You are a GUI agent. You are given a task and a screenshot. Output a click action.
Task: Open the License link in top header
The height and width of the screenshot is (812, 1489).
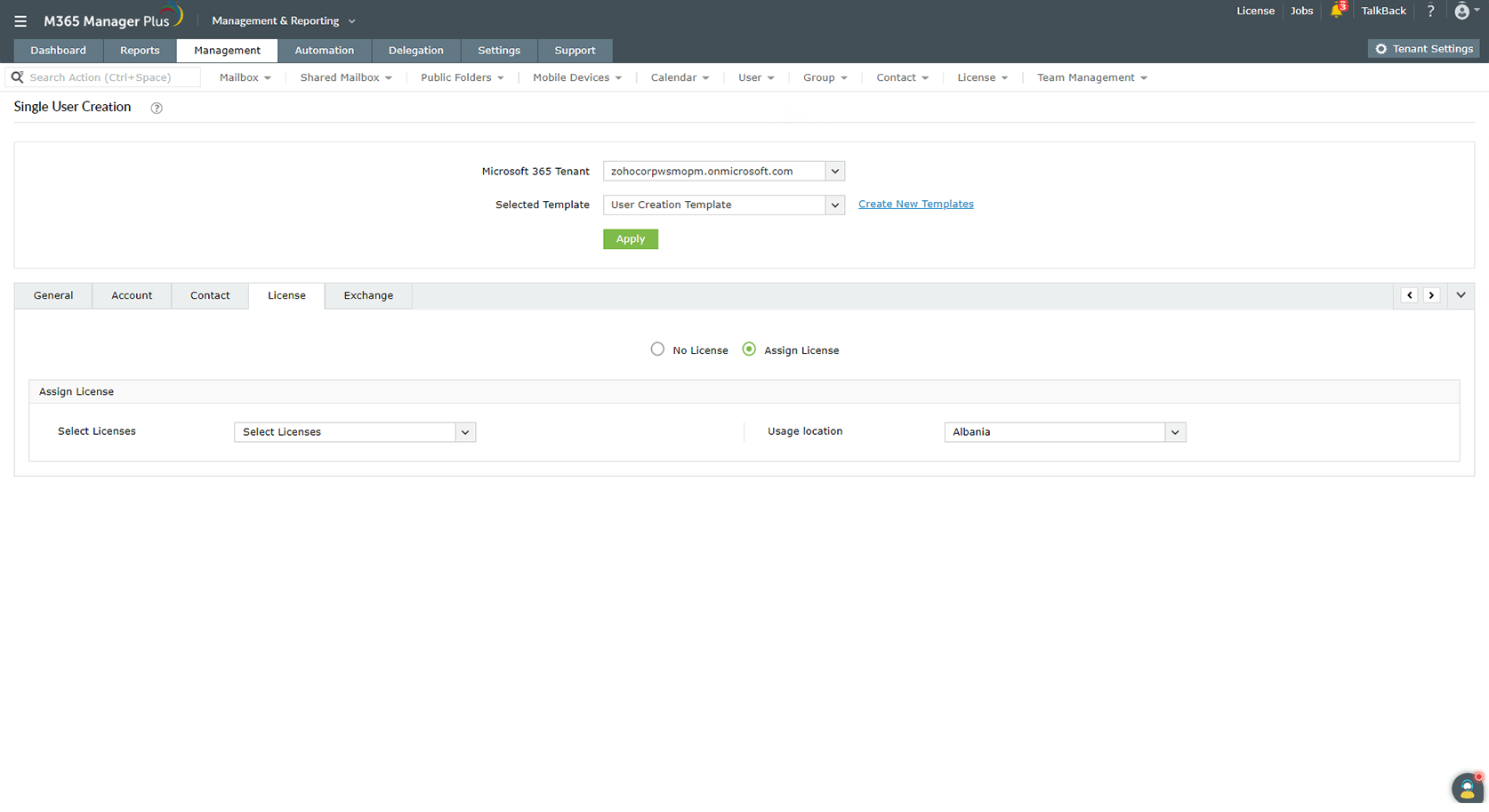pos(1256,11)
